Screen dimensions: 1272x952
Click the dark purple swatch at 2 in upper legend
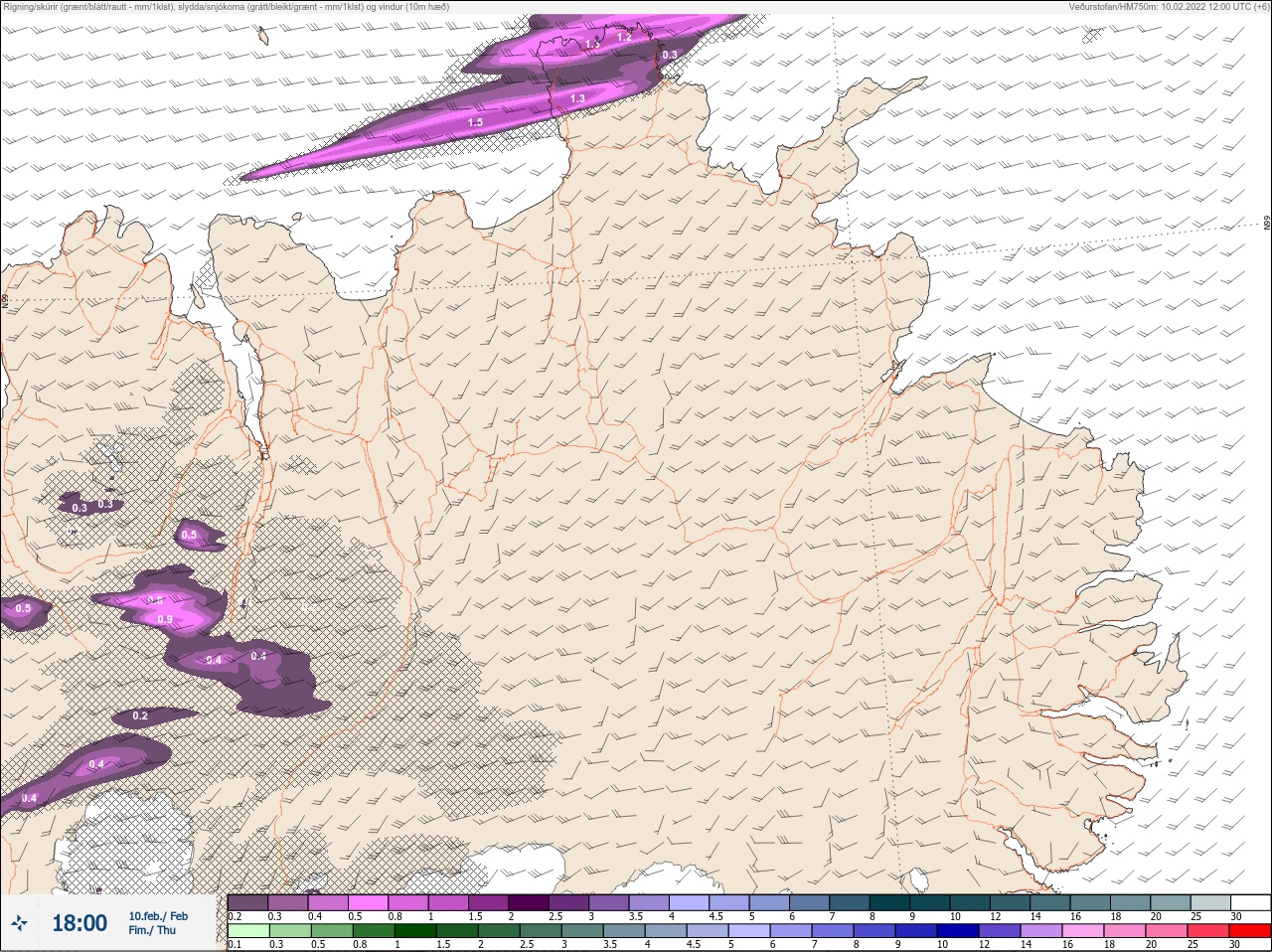pyautogui.click(x=529, y=902)
